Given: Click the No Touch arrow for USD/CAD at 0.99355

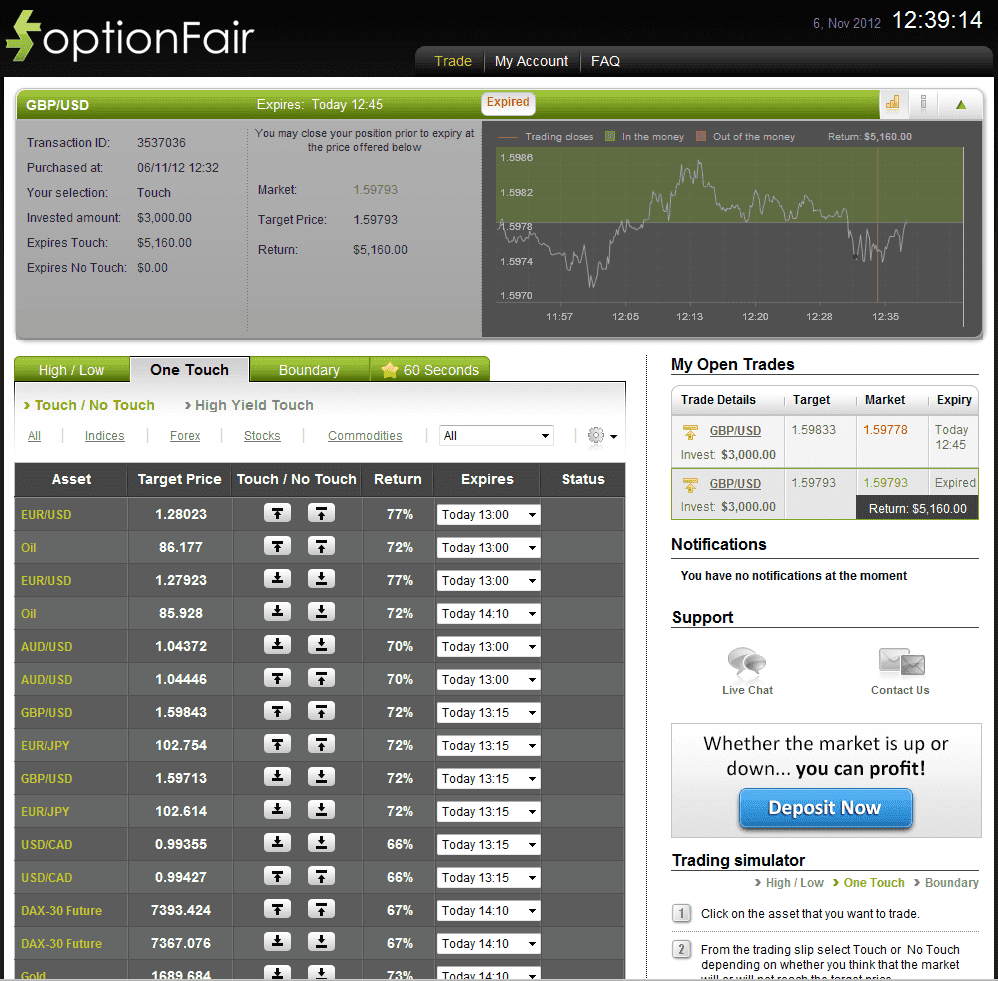Looking at the screenshot, I should pos(321,844).
